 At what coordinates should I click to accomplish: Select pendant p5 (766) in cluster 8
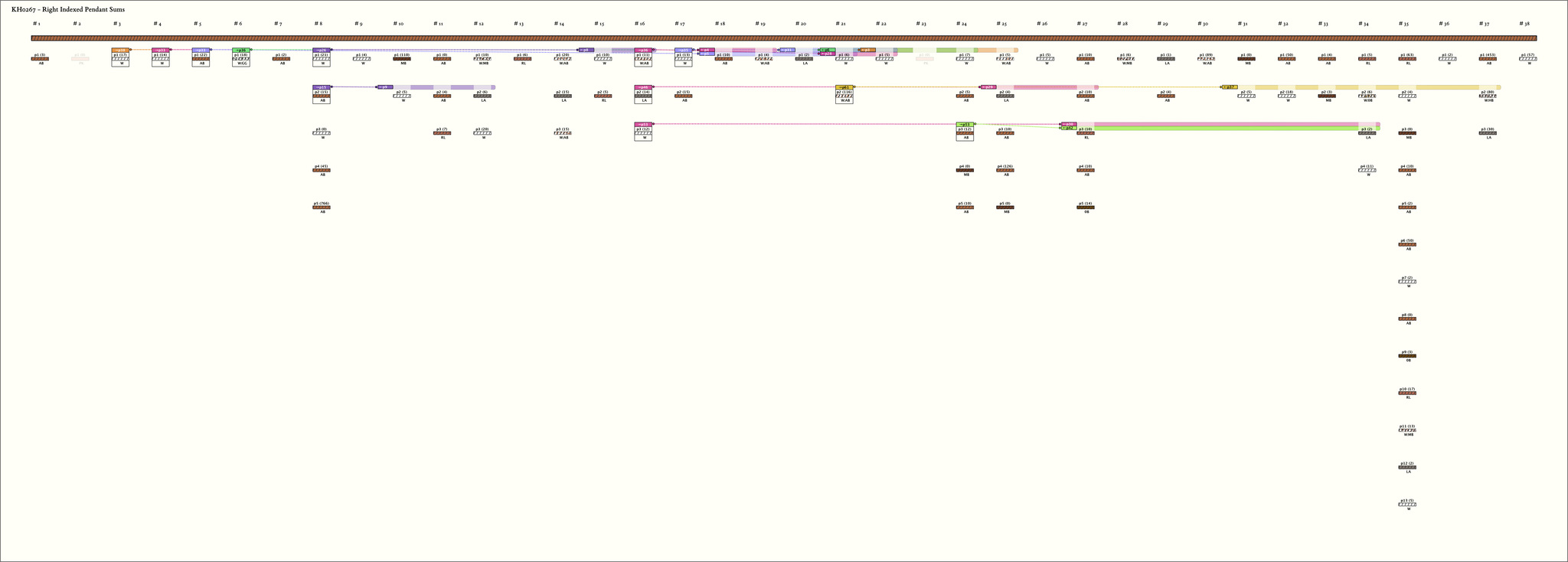click(322, 207)
